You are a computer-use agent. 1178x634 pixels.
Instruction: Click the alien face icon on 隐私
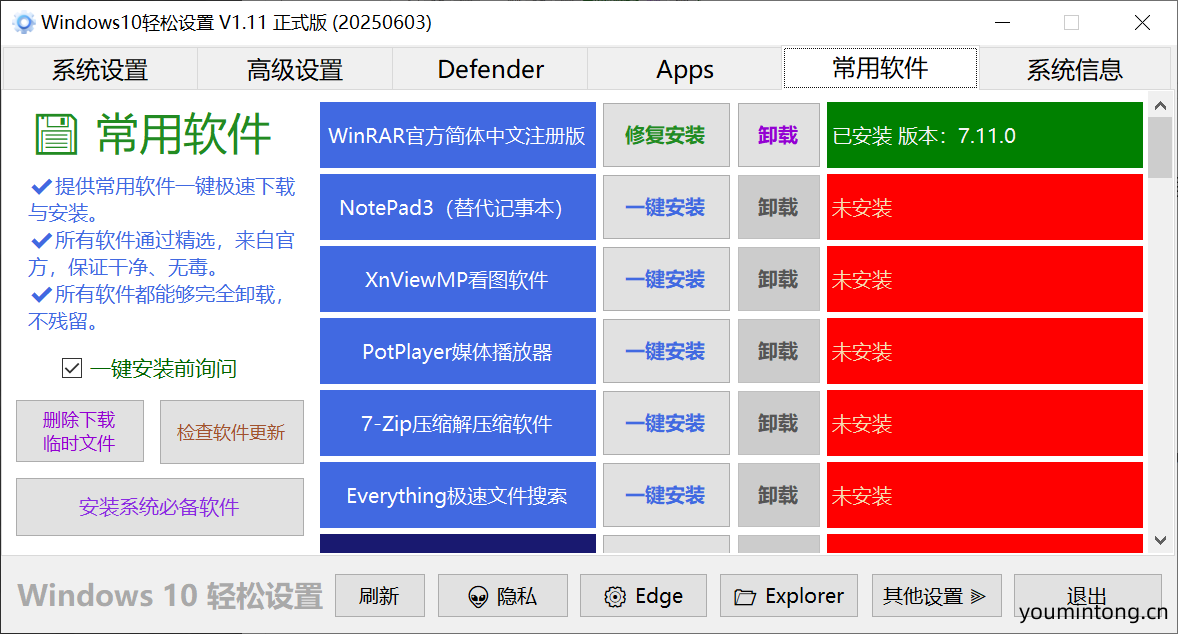pos(478,597)
